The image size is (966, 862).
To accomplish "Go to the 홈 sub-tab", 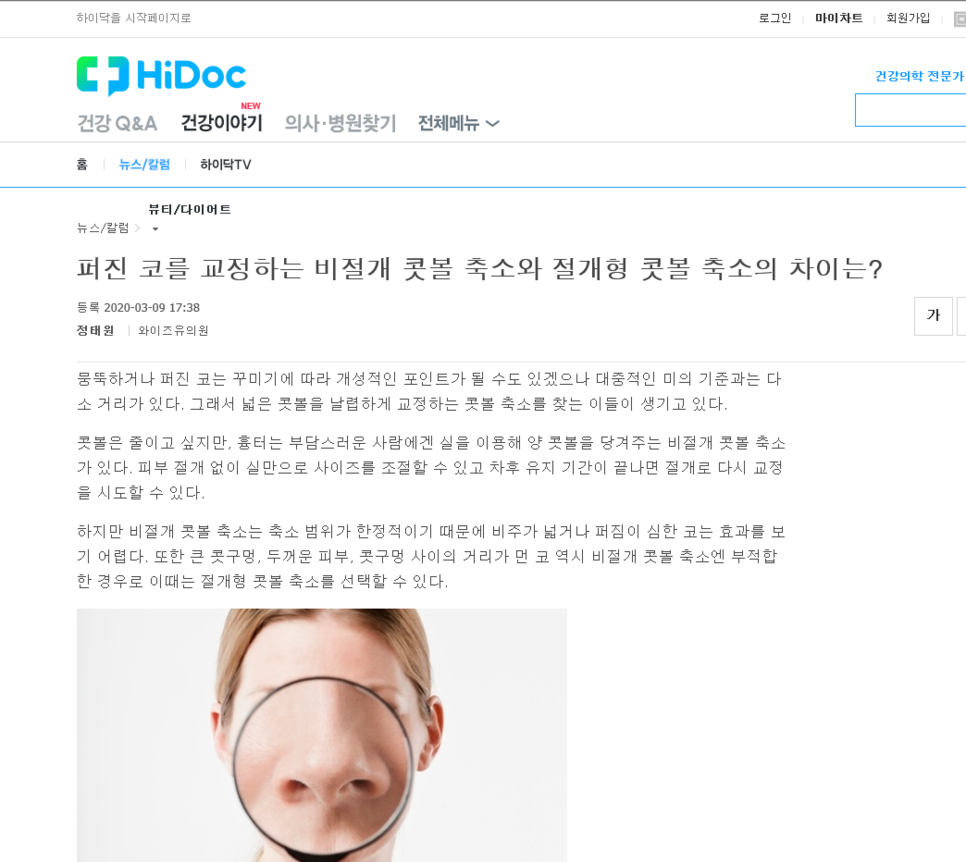I will point(82,165).
